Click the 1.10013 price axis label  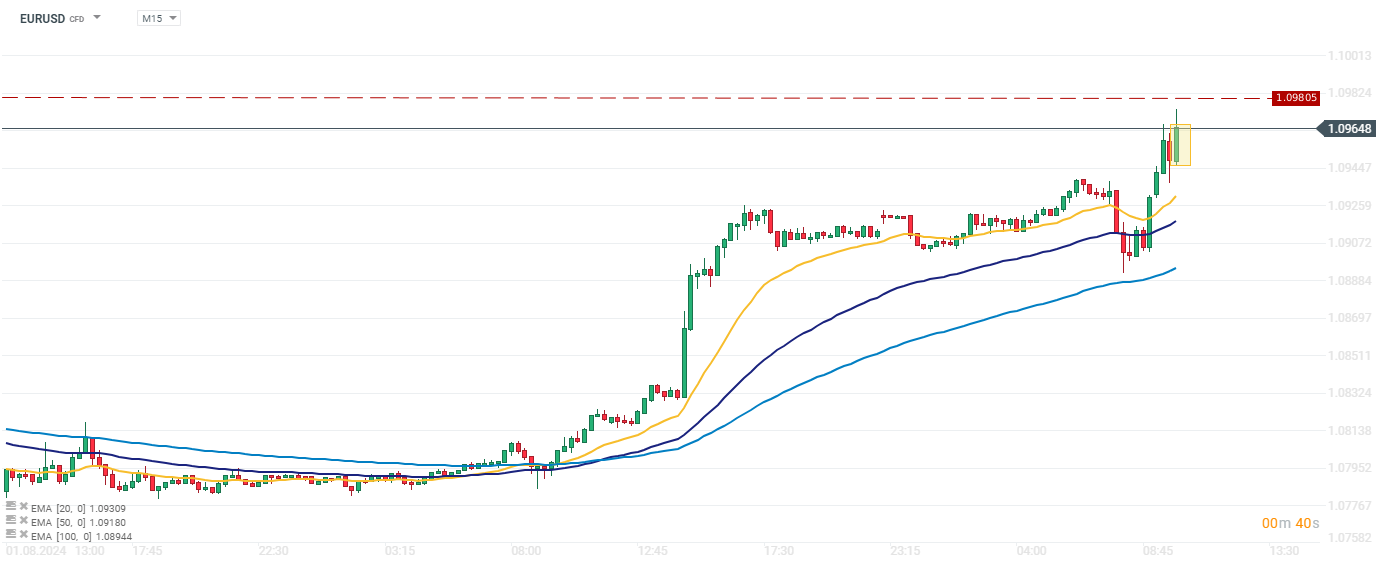point(1348,56)
